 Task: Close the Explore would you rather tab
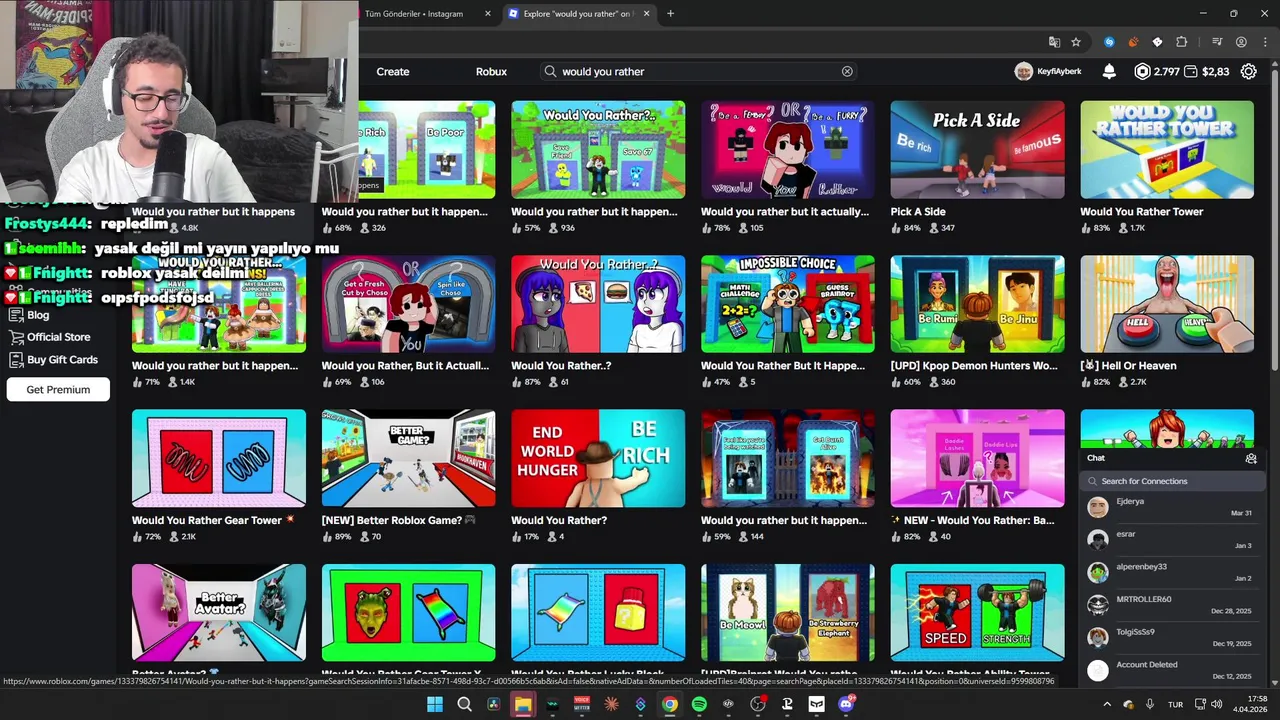pyautogui.click(x=646, y=13)
